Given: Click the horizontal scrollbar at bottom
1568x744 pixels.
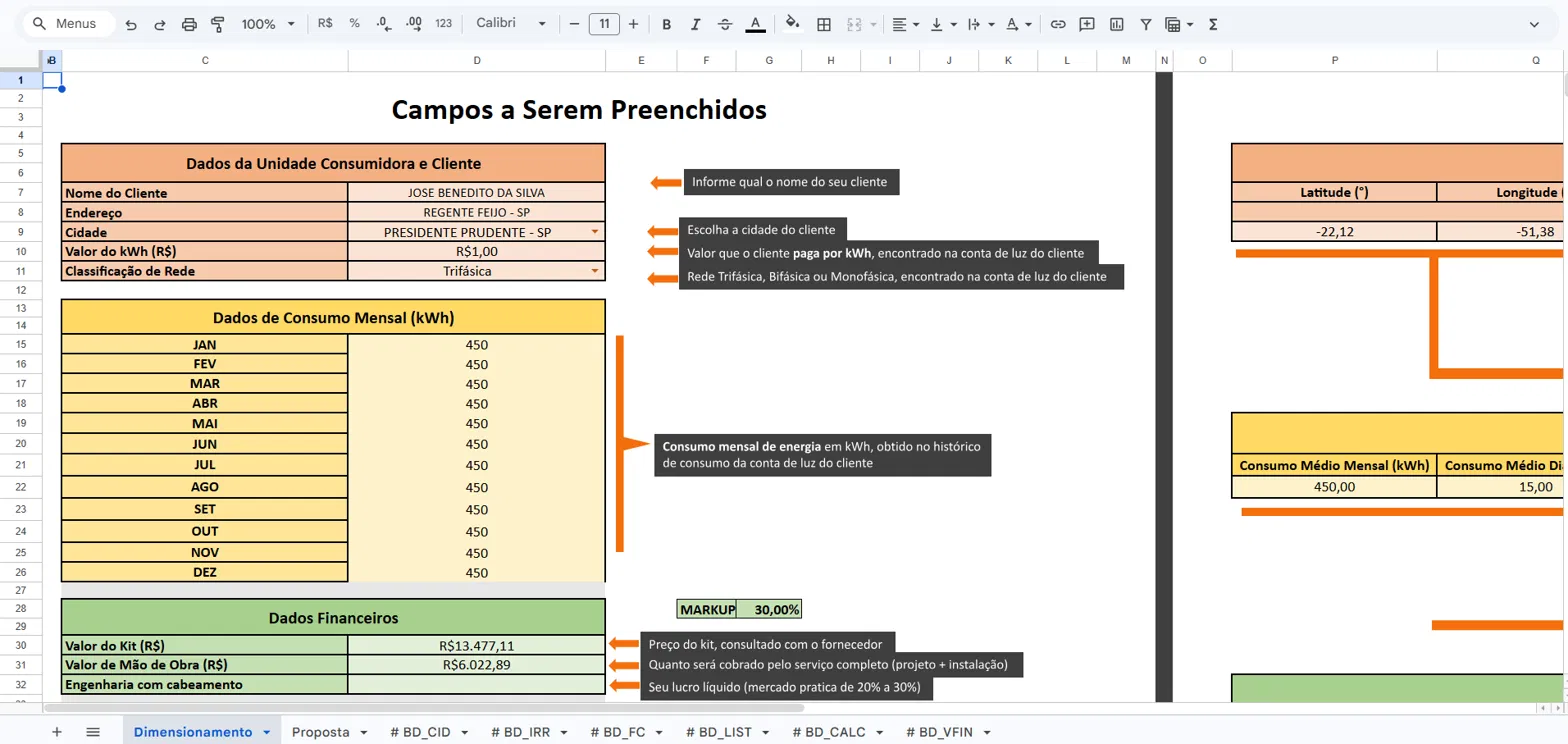Looking at the screenshot, I should pyautogui.click(x=424, y=708).
